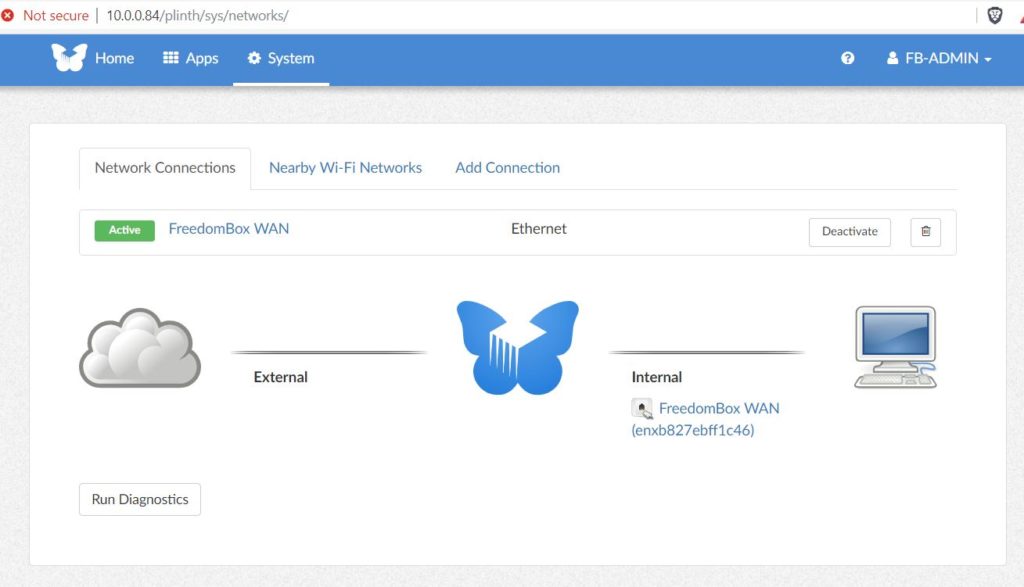Viewport: 1024px width, 587px height.
Task: Expand the FB-ADMIN user dropdown
Action: click(939, 58)
